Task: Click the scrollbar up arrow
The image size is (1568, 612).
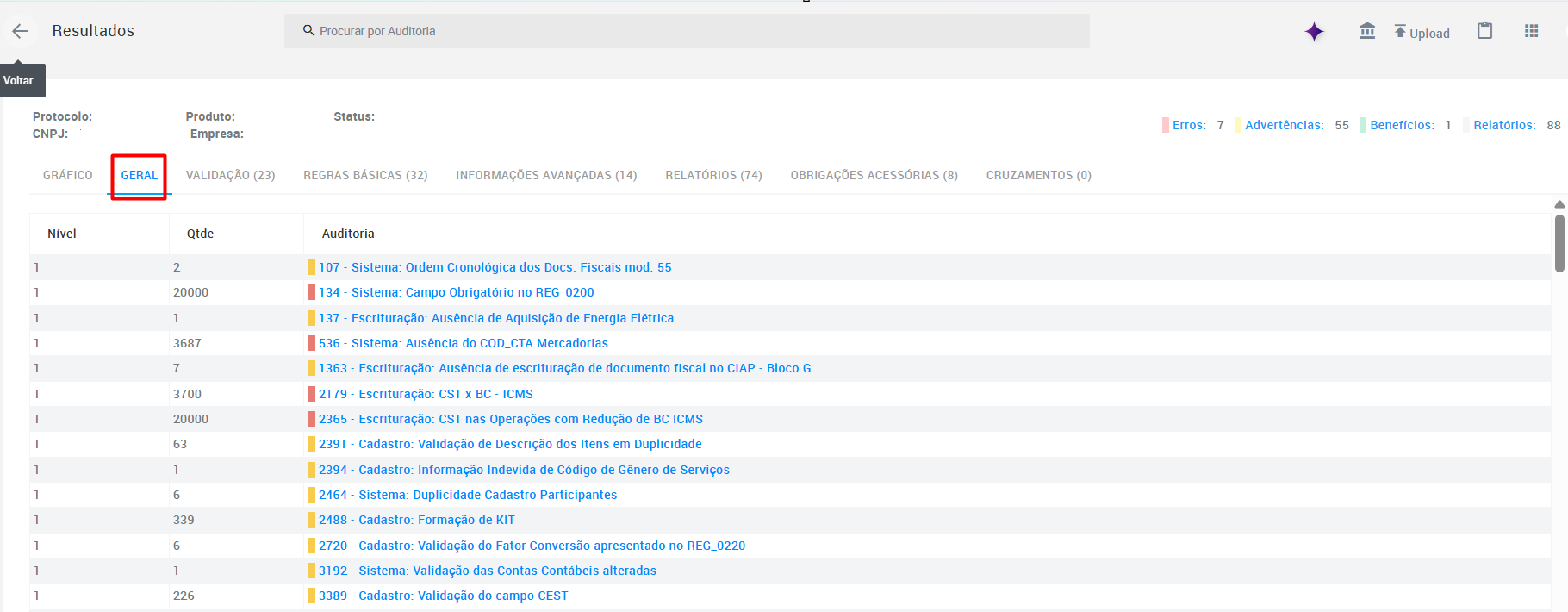Action: 1559,204
